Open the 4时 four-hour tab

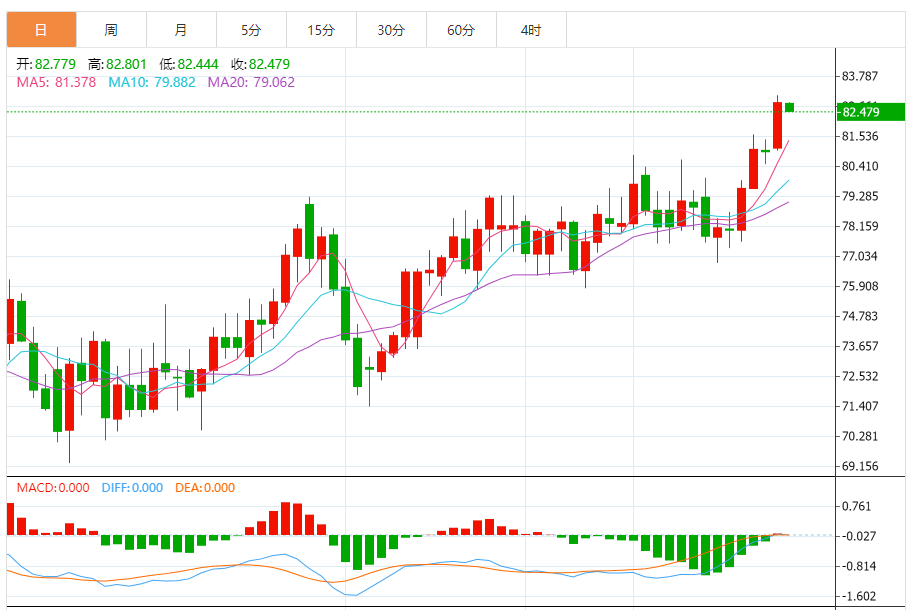click(x=531, y=30)
